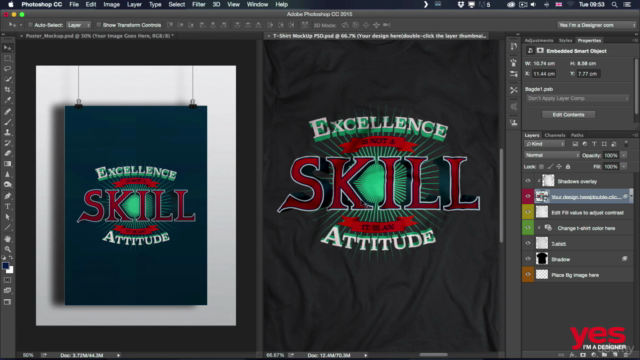This screenshot has width=640, height=360.
Task: Hide the Your design here layer
Action: pyautogui.click(x=528, y=196)
